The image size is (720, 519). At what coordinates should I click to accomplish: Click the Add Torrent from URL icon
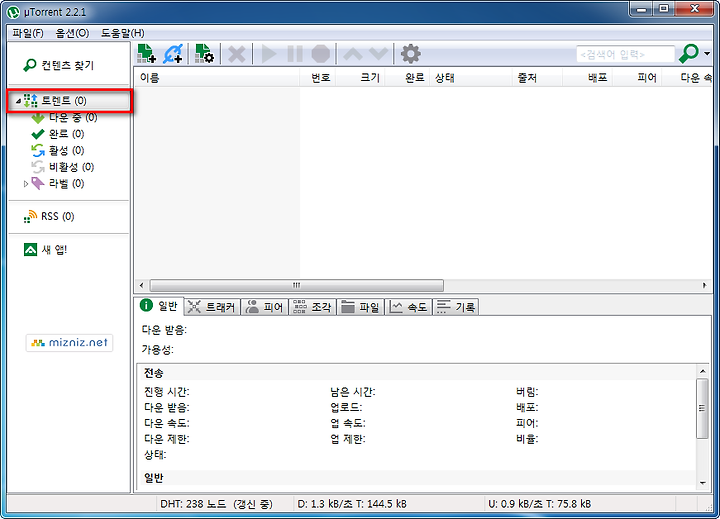(x=173, y=54)
